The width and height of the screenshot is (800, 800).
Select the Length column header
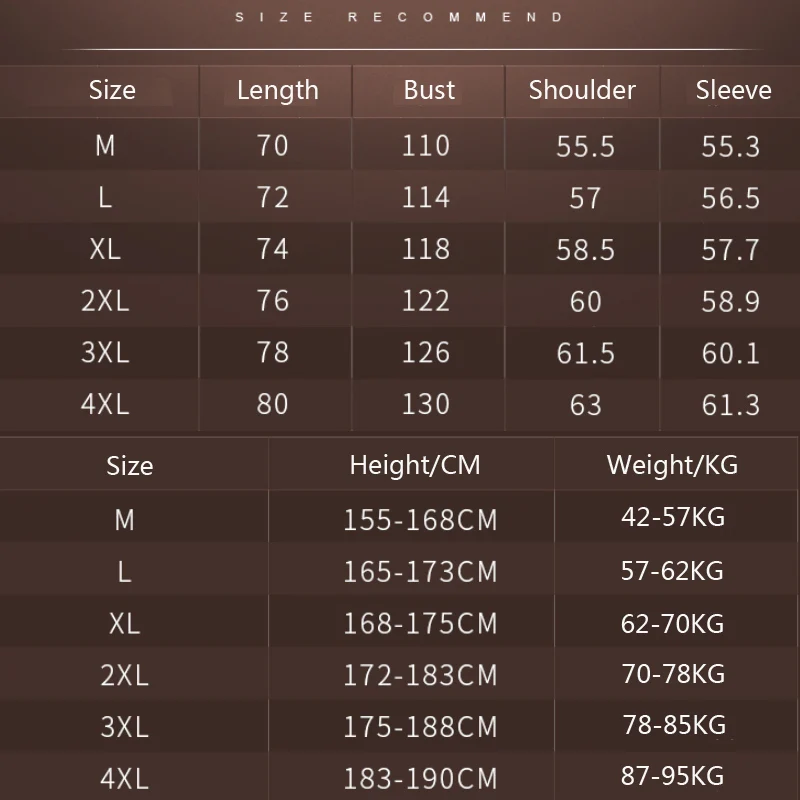point(278,91)
